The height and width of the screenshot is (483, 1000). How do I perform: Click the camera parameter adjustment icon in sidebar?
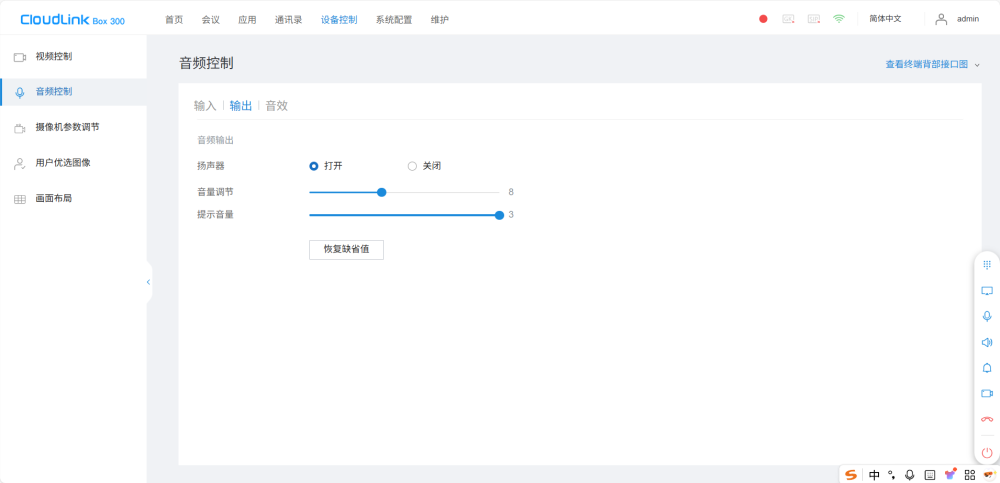coord(20,128)
